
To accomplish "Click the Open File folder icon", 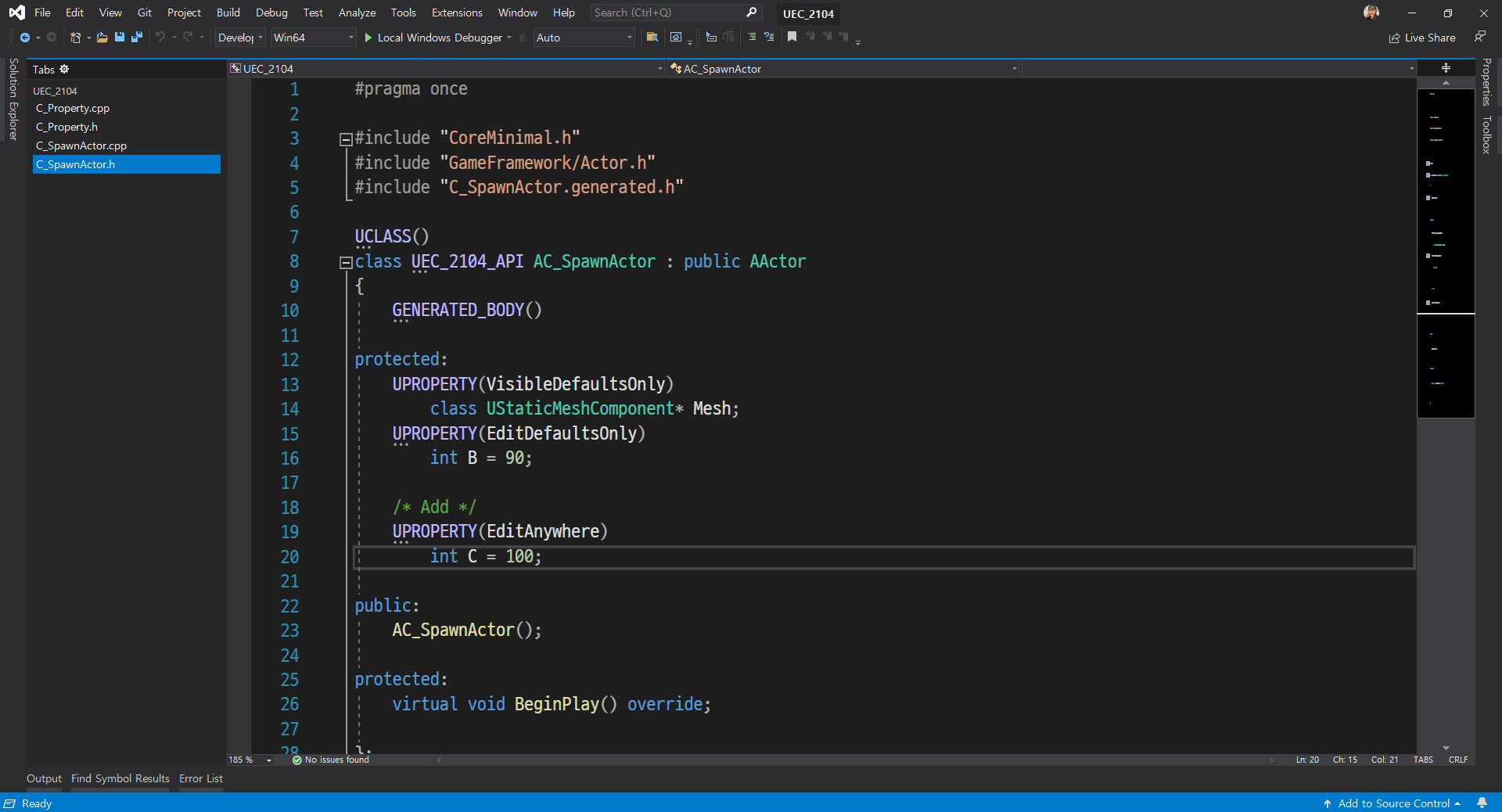I will (x=102, y=38).
